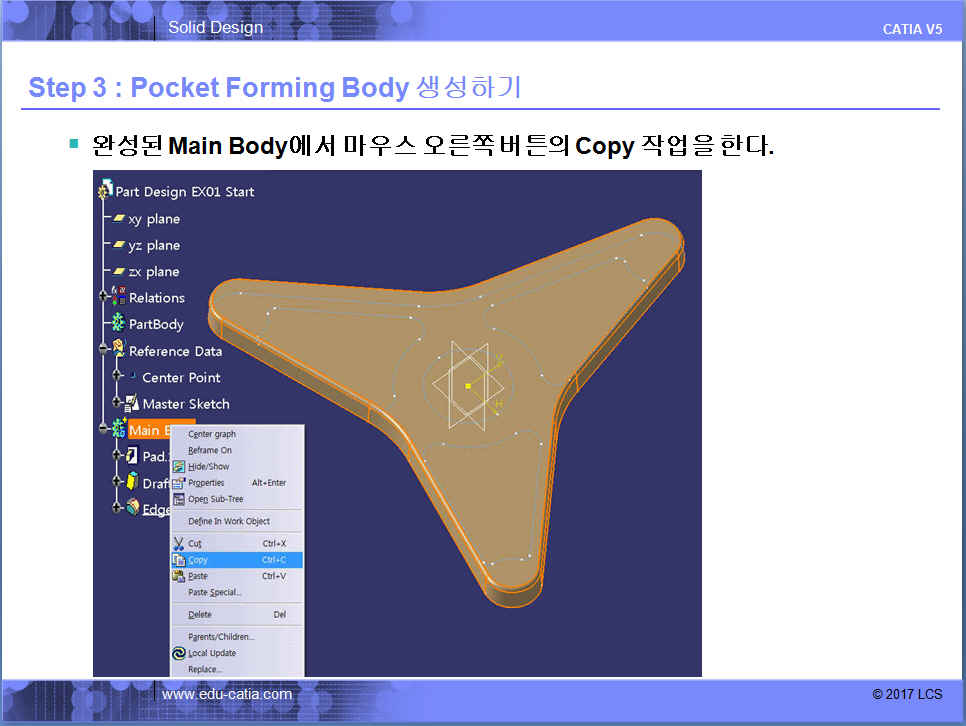Click the Properties icon in context menu
Screen dimensions: 966x726
[x=179, y=482]
